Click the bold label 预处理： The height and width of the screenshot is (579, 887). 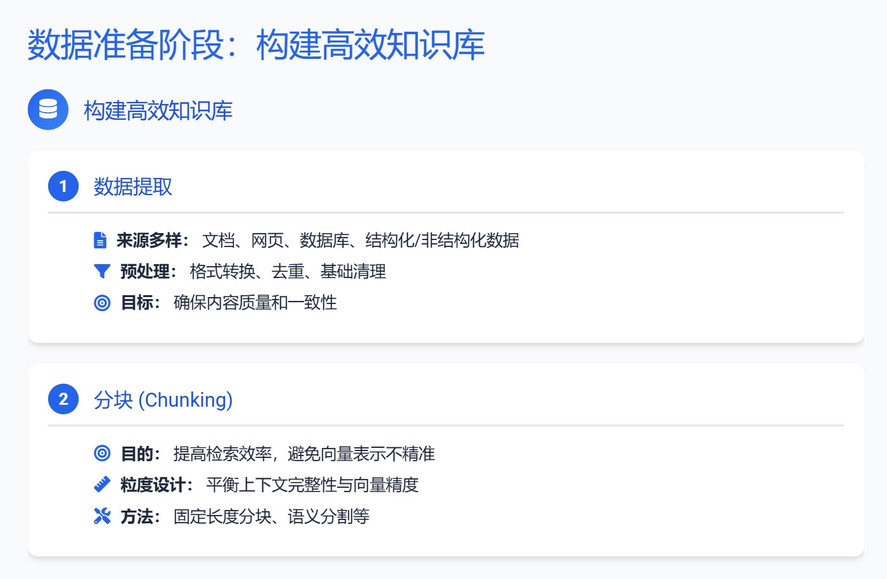click(149, 271)
